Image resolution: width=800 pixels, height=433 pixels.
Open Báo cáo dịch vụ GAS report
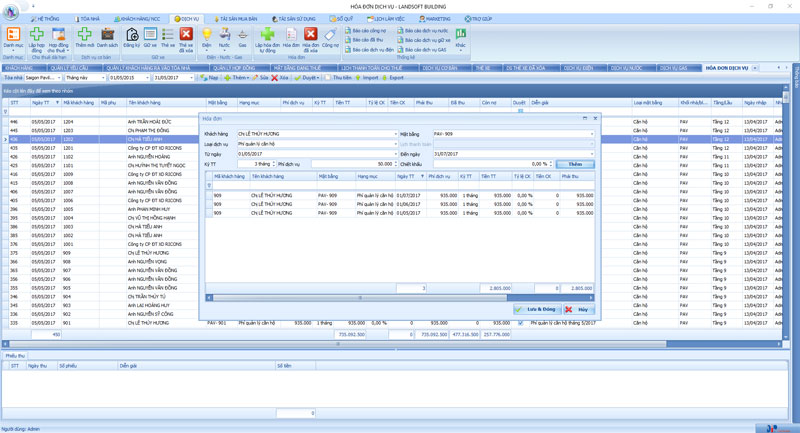pyautogui.click(x=422, y=49)
